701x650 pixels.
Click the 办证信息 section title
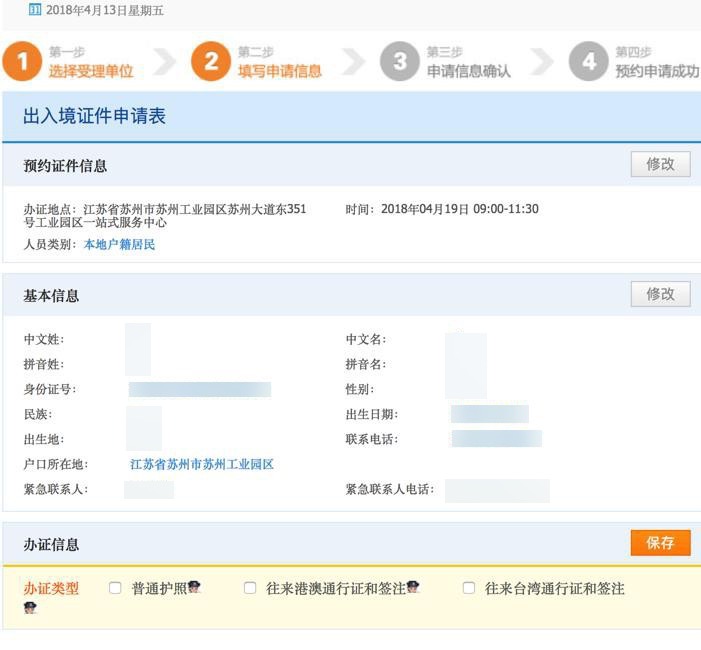tap(51, 544)
